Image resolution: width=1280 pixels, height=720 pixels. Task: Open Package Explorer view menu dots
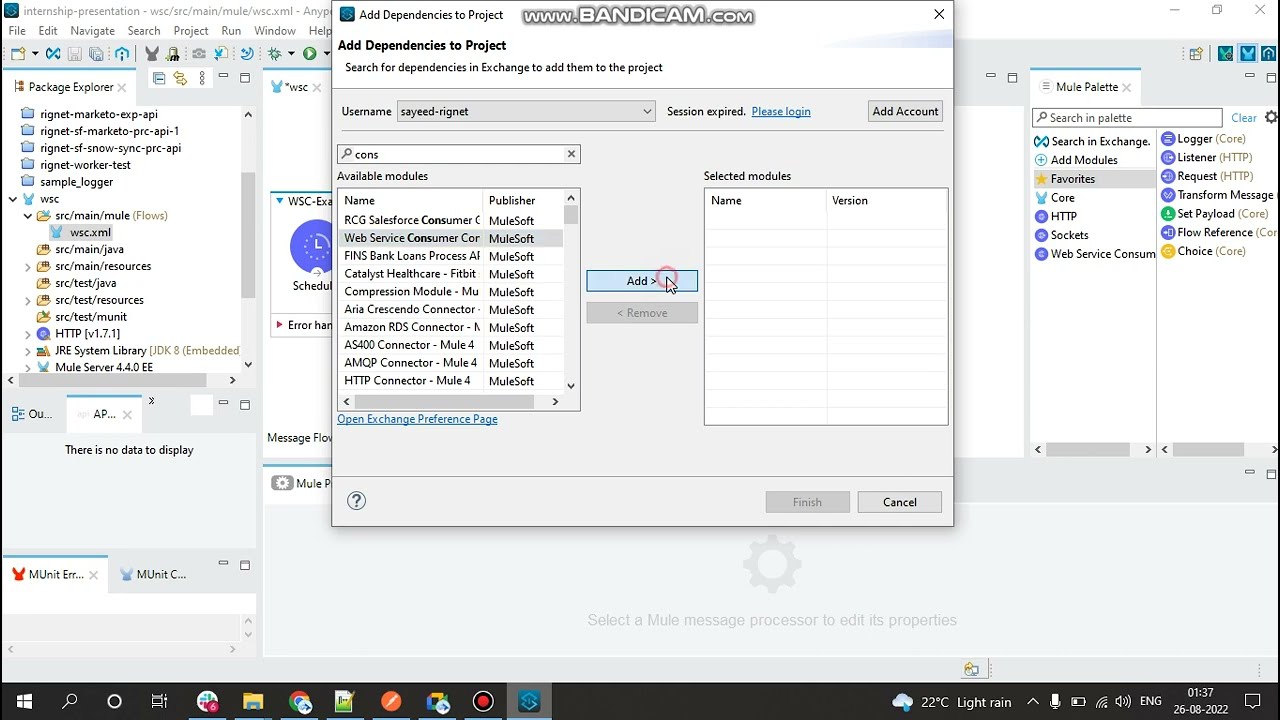pyautogui.click(x=202, y=78)
